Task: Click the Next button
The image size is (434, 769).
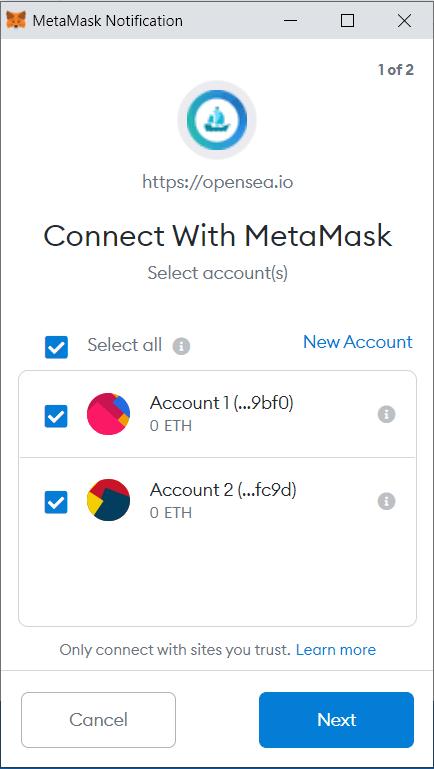Action: 336,720
